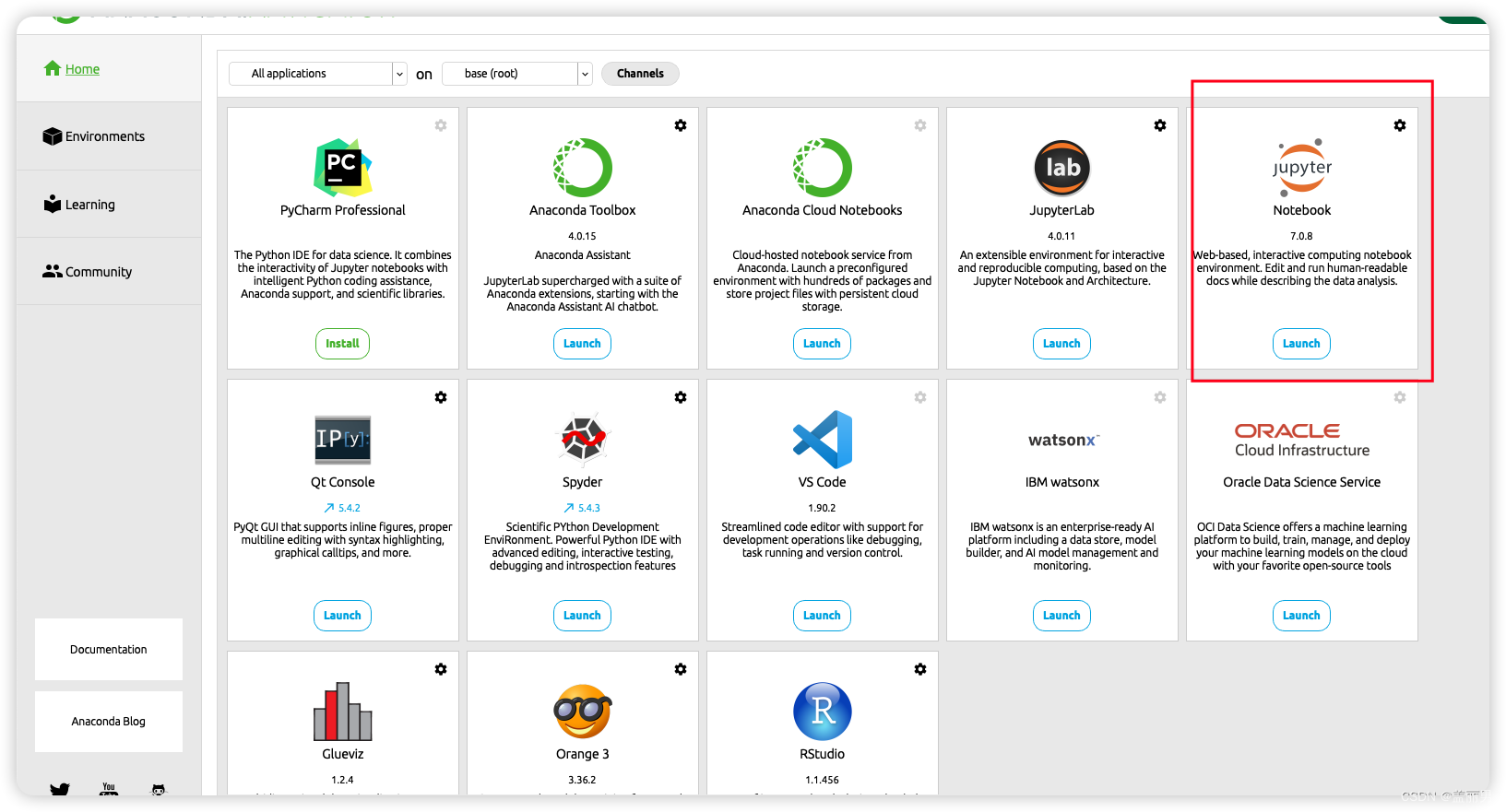This screenshot has height=812, width=1506.
Task: Click the Jupyter Notebook logo
Action: pyautogui.click(x=1302, y=168)
